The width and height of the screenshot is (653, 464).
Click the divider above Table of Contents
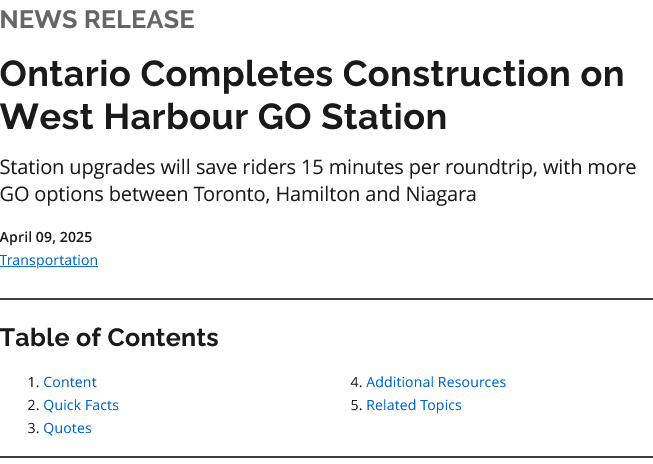coord(326,299)
